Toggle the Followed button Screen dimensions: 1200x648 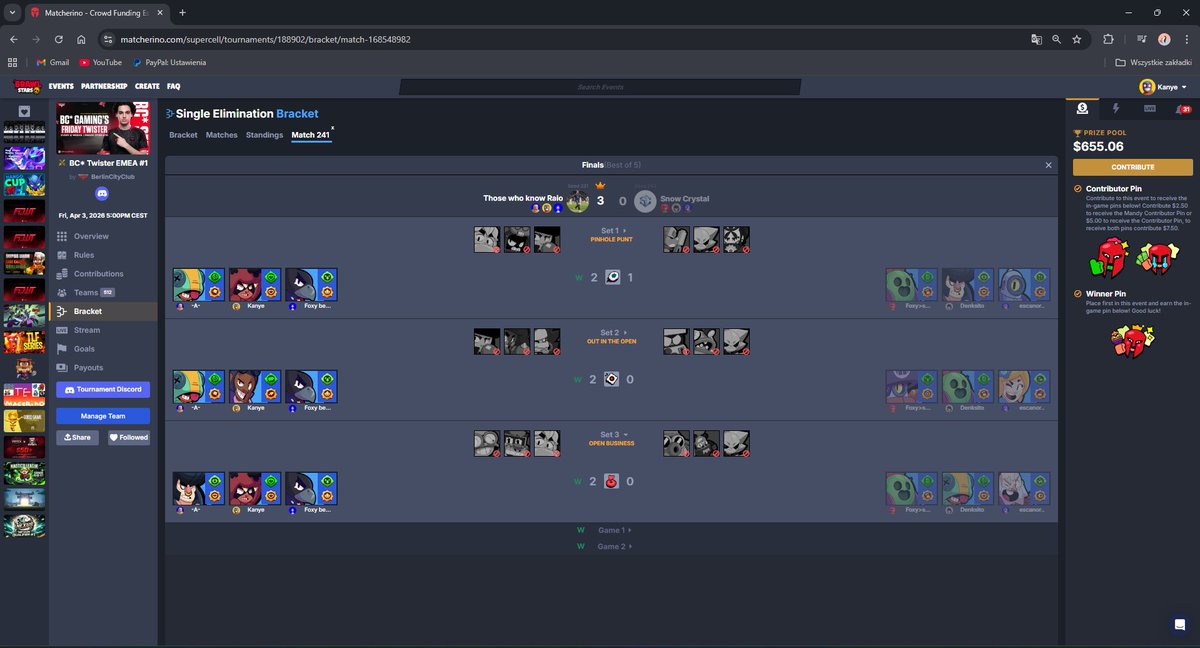pos(128,438)
